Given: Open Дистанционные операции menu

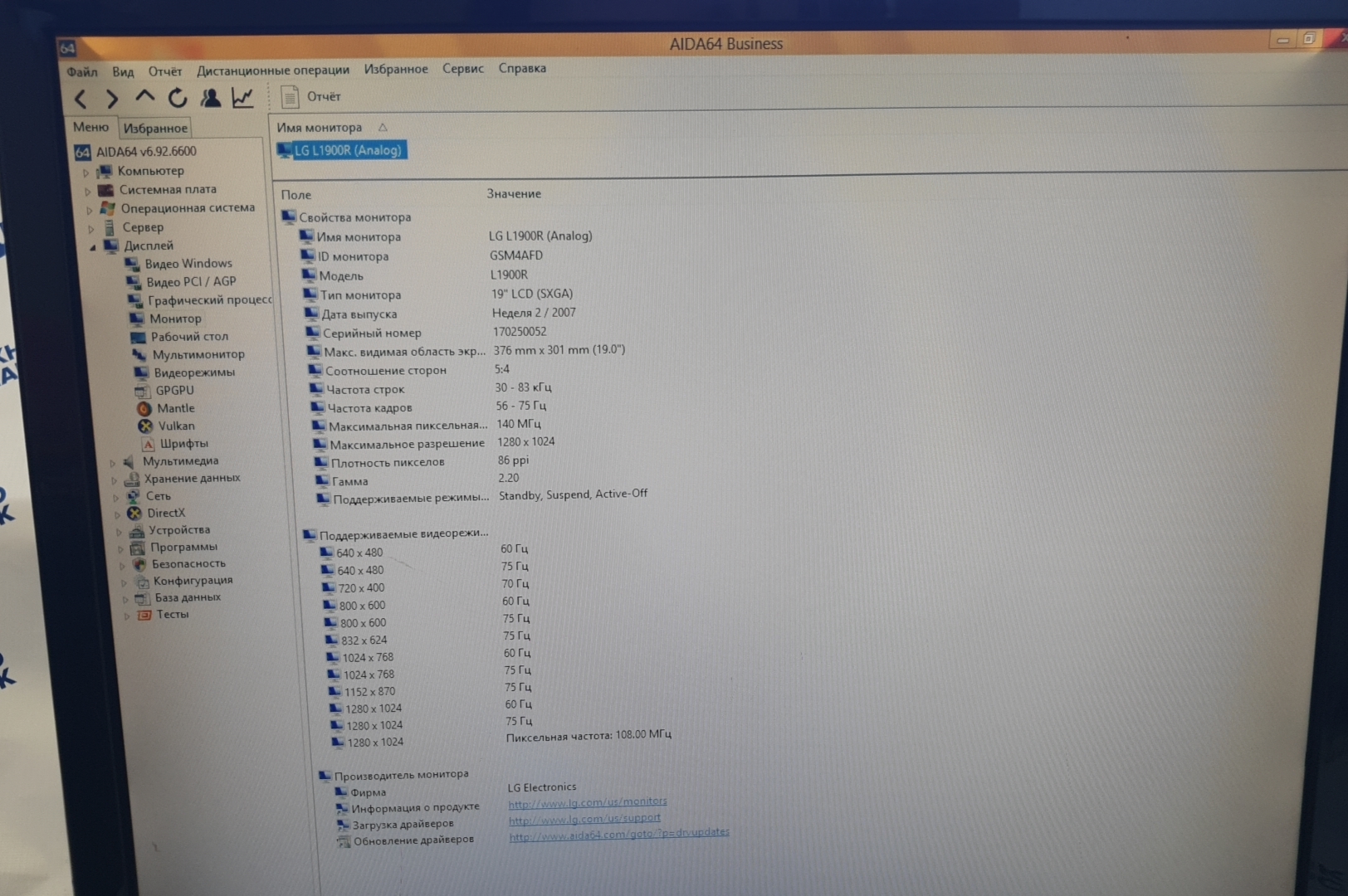Looking at the screenshot, I should pyautogui.click(x=273, y=70).
